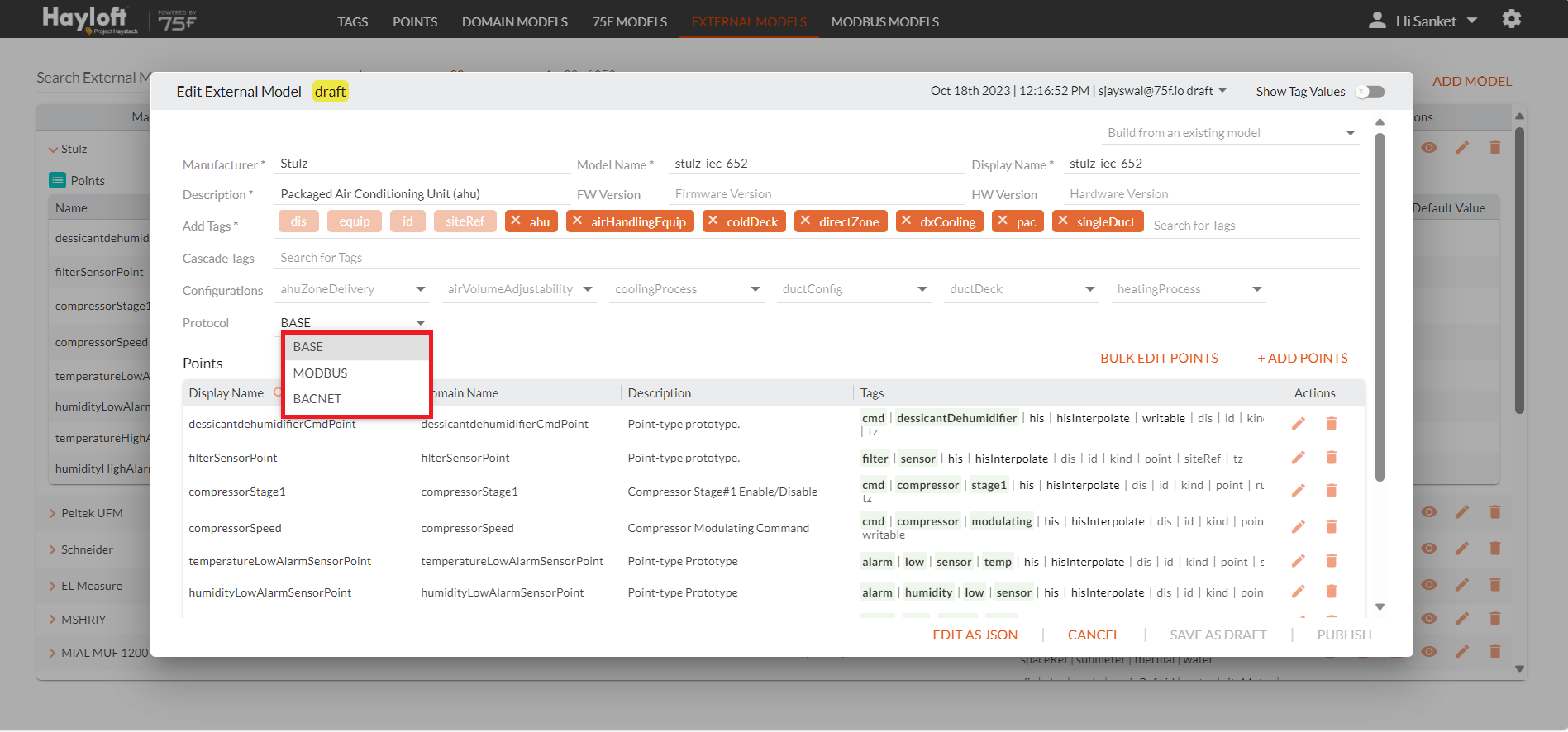The height and width of the screenshot is (732, 1568).
Task: Click trash icon in background Stulz row
Action: click(1494, 148)
